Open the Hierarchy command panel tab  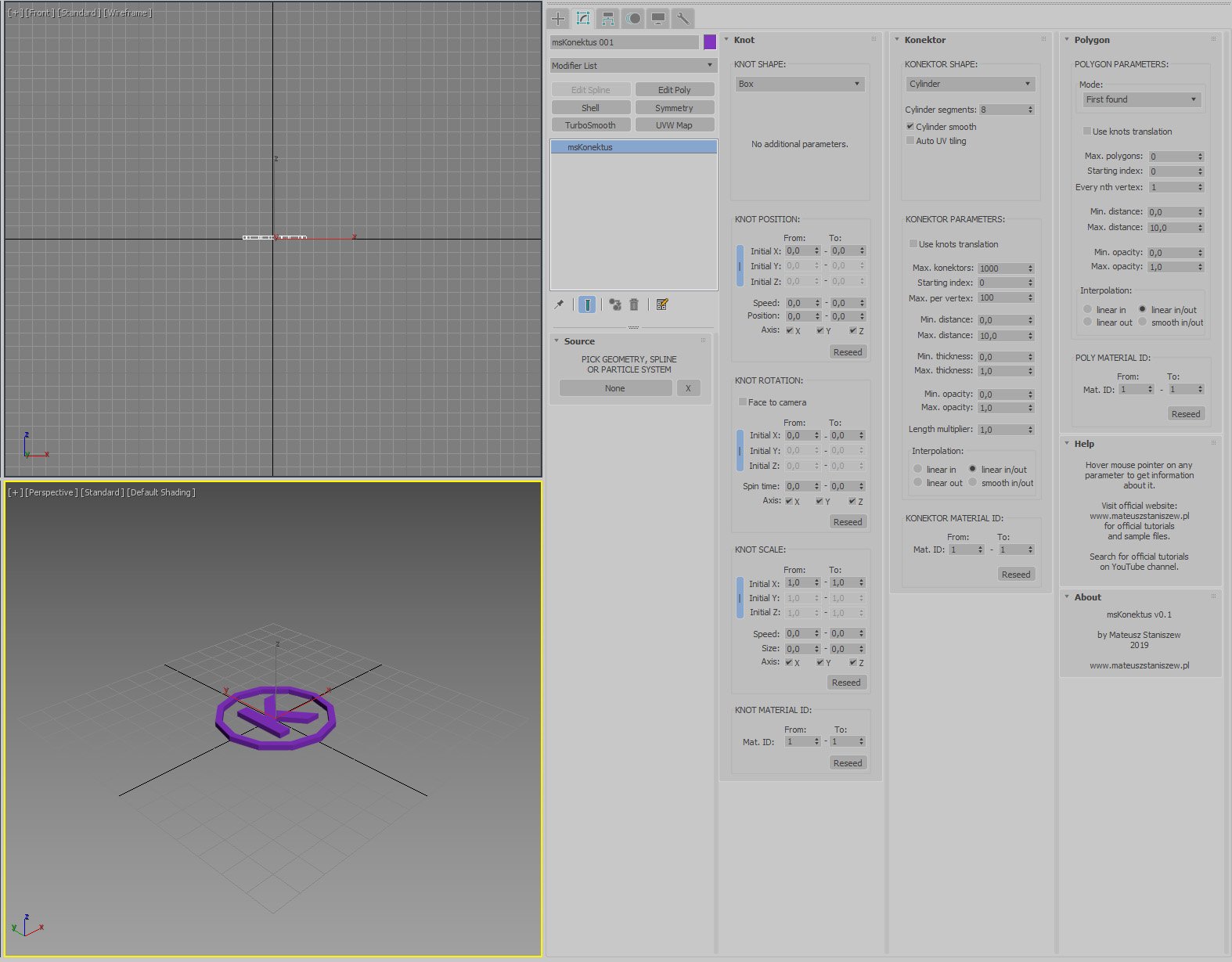click(608, 19)
